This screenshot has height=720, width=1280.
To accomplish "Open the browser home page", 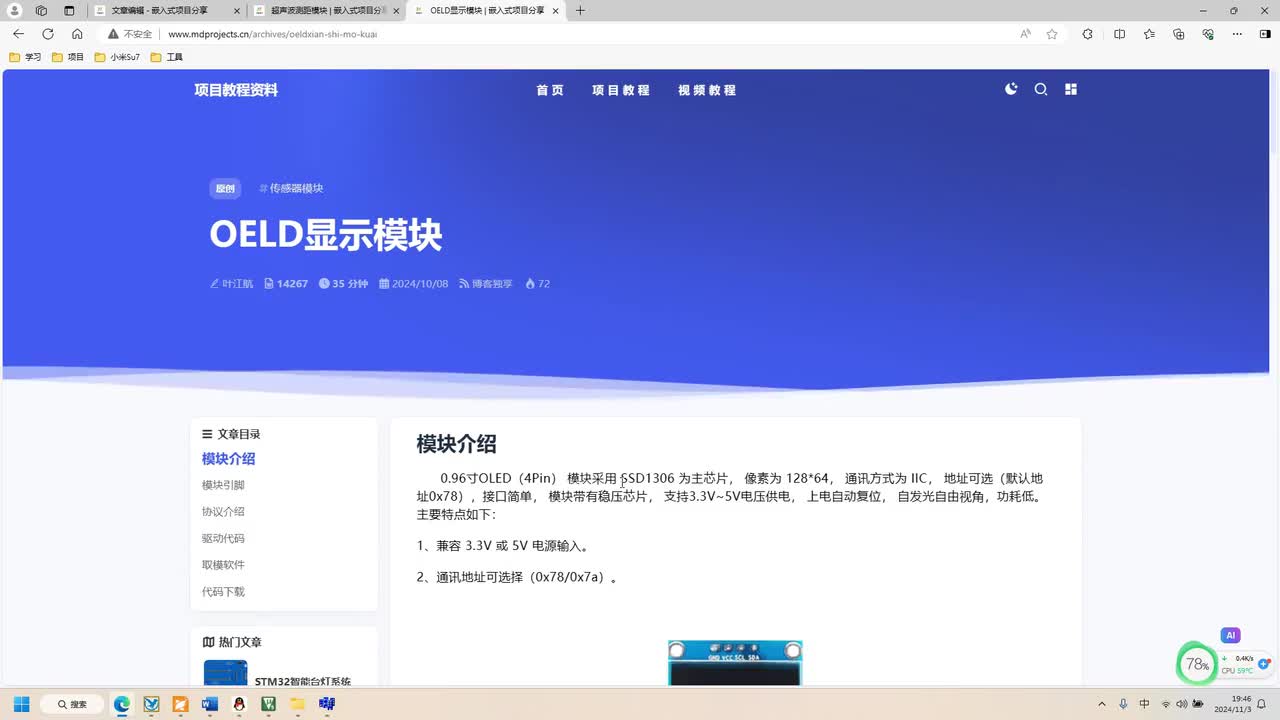I will (x=77, y=34).
